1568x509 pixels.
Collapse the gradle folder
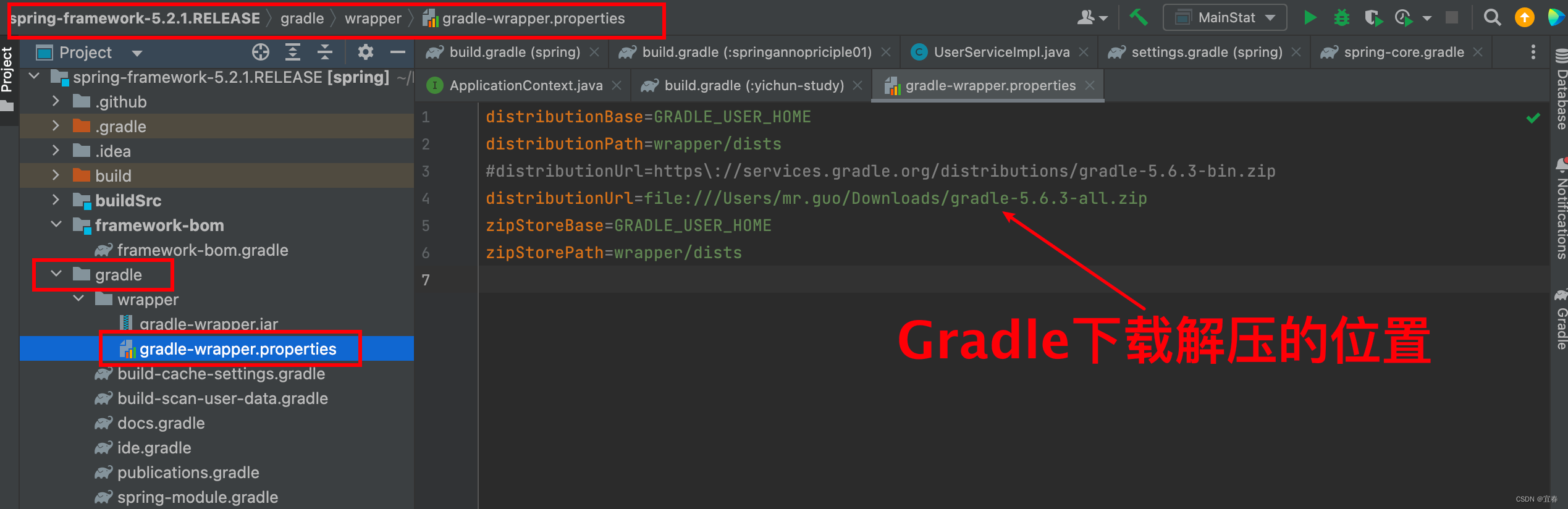(x=56, y=274)
